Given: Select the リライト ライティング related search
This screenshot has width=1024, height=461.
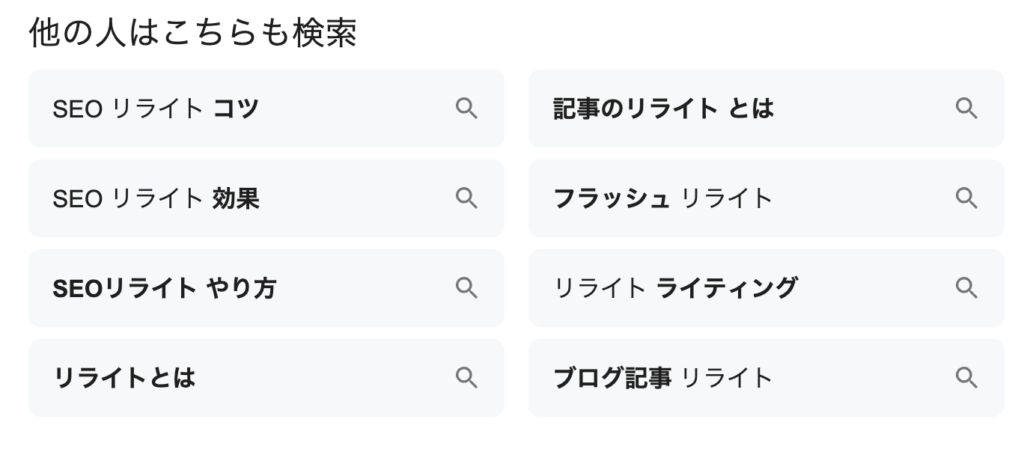Looking at the screenshot, I should click(675, 289).
